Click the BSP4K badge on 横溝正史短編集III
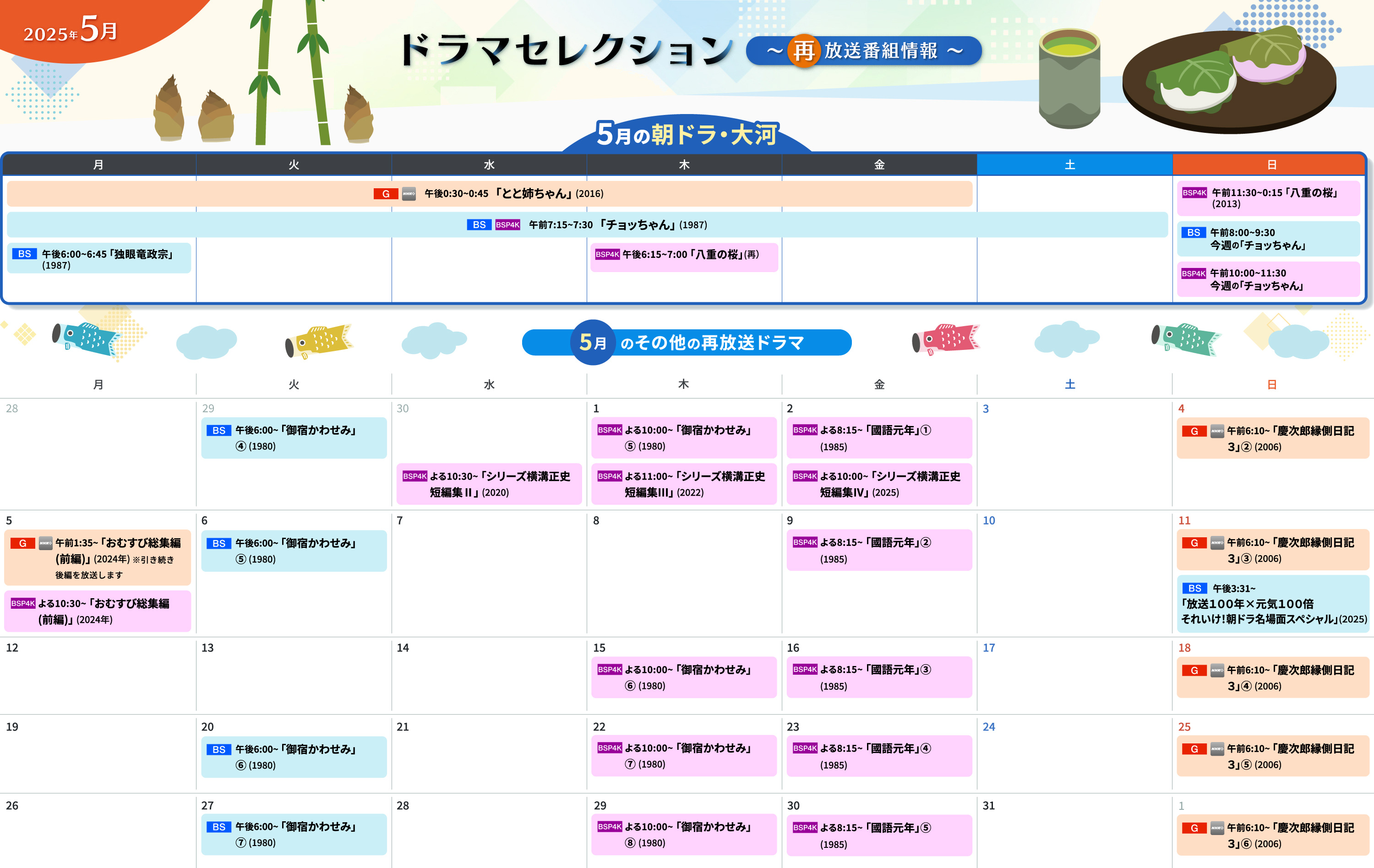Screen dimensions: 1374x868 (x=610, y=476)
